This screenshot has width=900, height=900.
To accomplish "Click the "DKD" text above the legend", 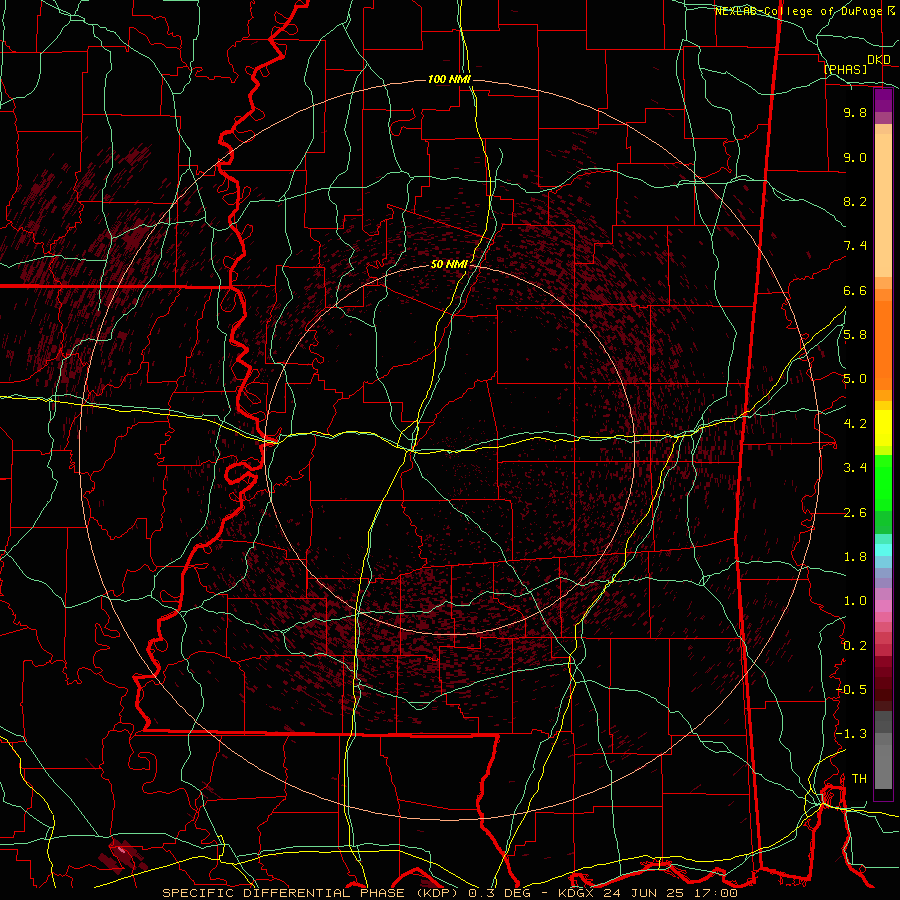I will coord(879,60).
